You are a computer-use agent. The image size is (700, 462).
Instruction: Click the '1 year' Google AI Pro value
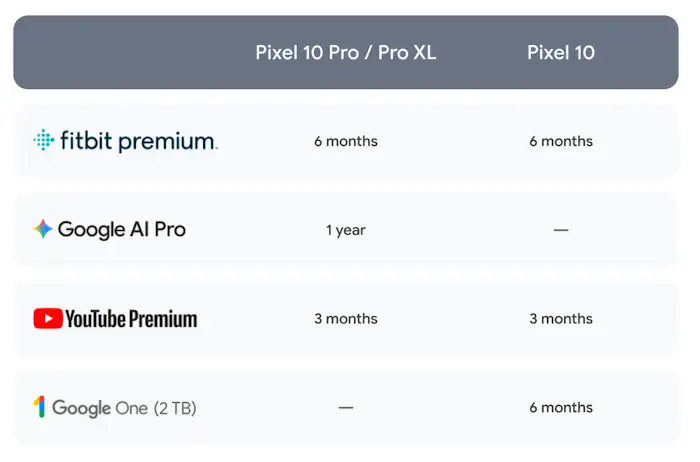pos(345,230)
